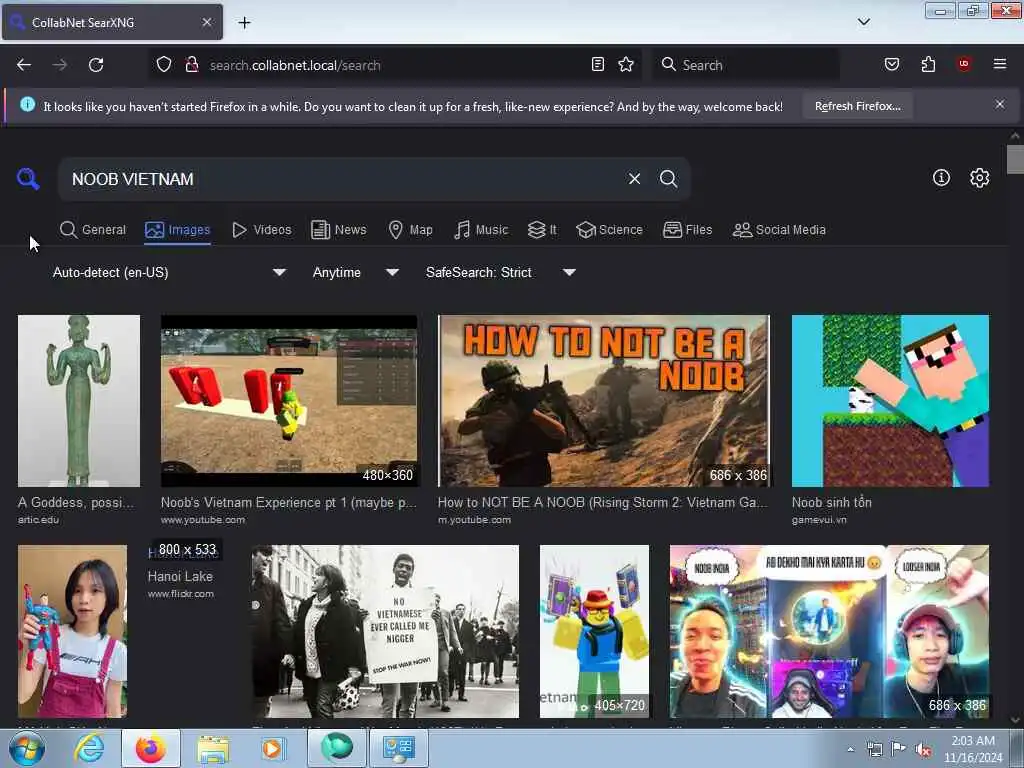Show hidden system tray icons arrow
Image resolution: width=1024 pixels, height=768 pixels.
[850, 750]
